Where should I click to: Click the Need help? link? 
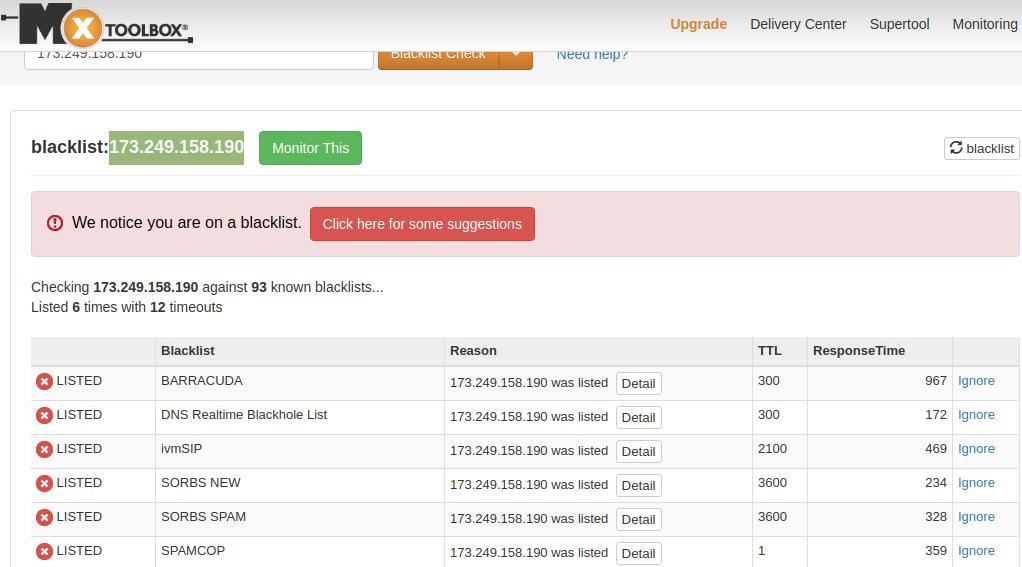point(592,55)
